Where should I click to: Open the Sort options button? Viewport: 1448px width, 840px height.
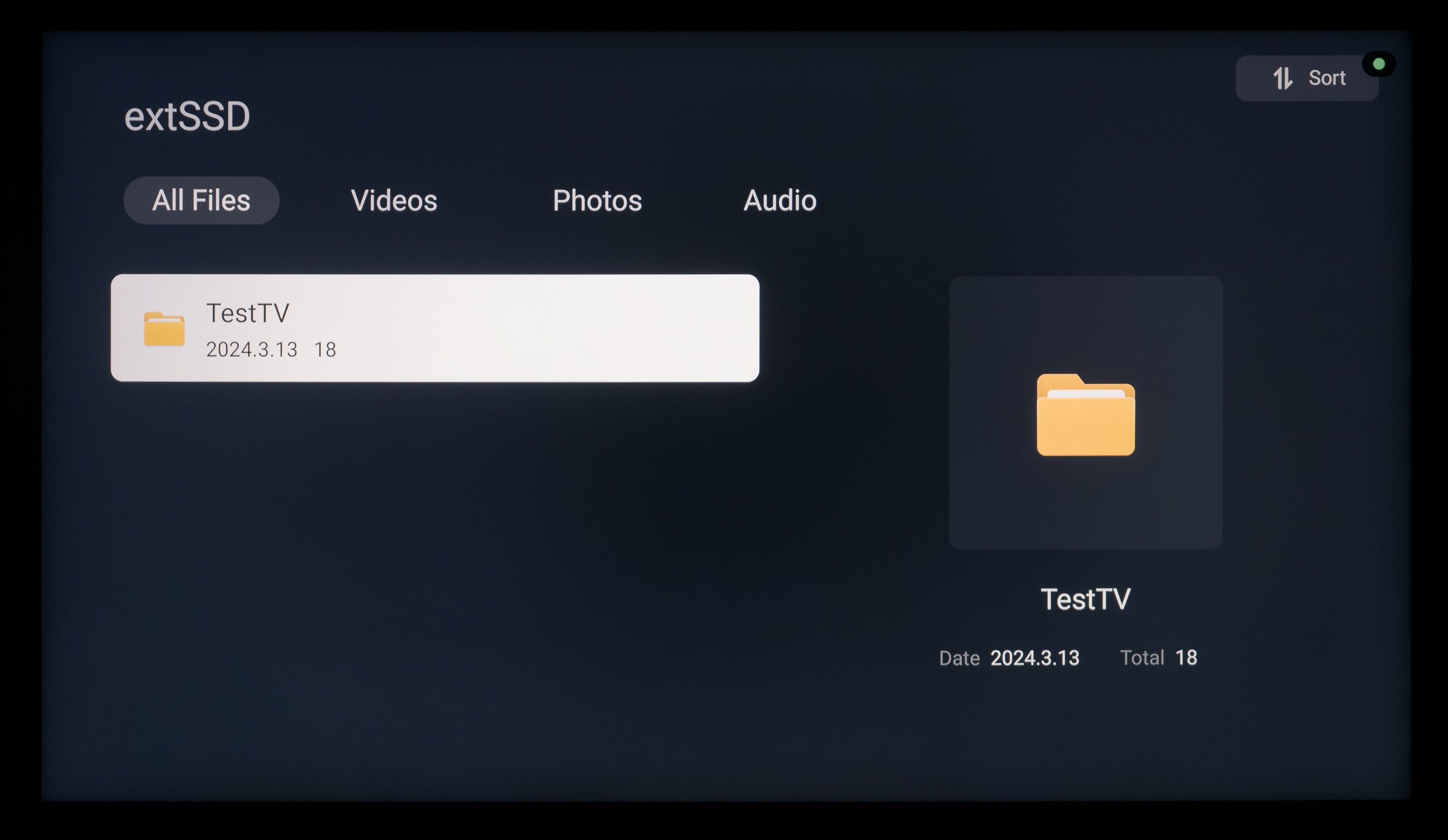pyautogui.click(x=1307, y=78)
